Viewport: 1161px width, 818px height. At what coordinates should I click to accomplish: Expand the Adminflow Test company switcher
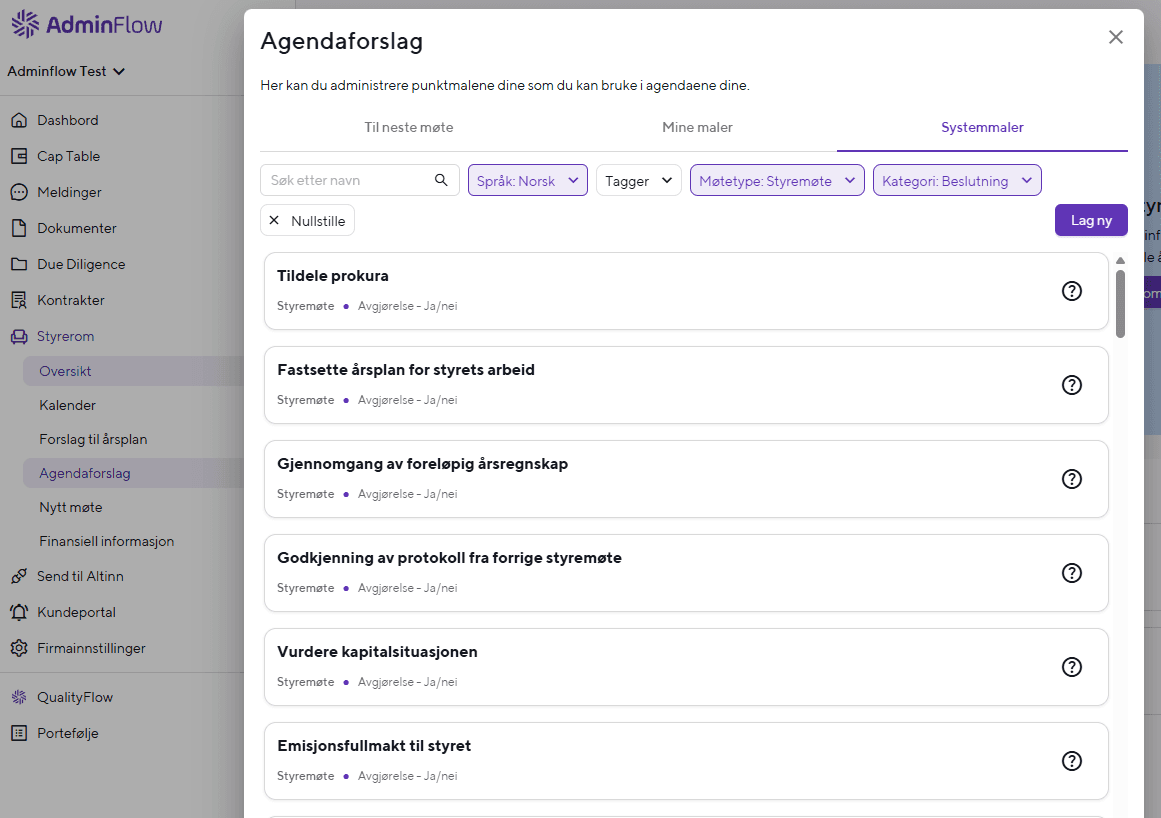pyautogui.click(x=66, y=71)
